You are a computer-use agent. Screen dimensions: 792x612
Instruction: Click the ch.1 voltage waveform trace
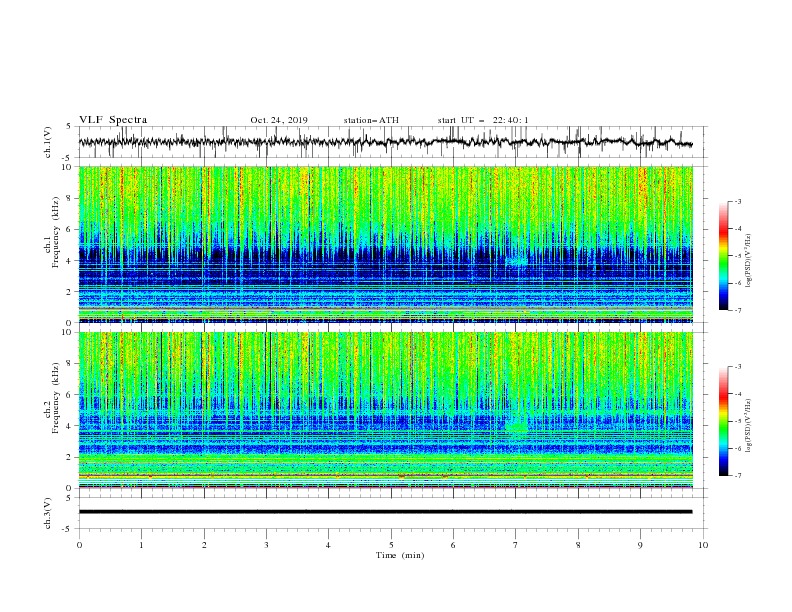[385, 142]
